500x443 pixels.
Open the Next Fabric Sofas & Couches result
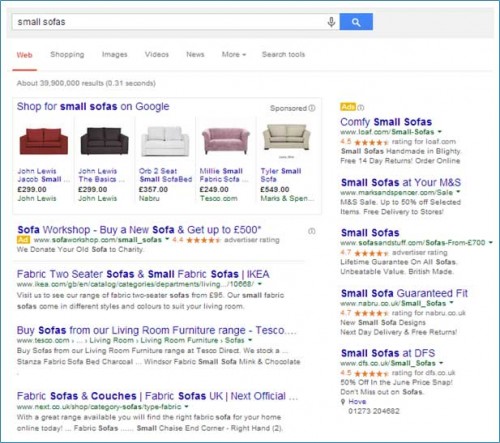[x=157, y=396]
